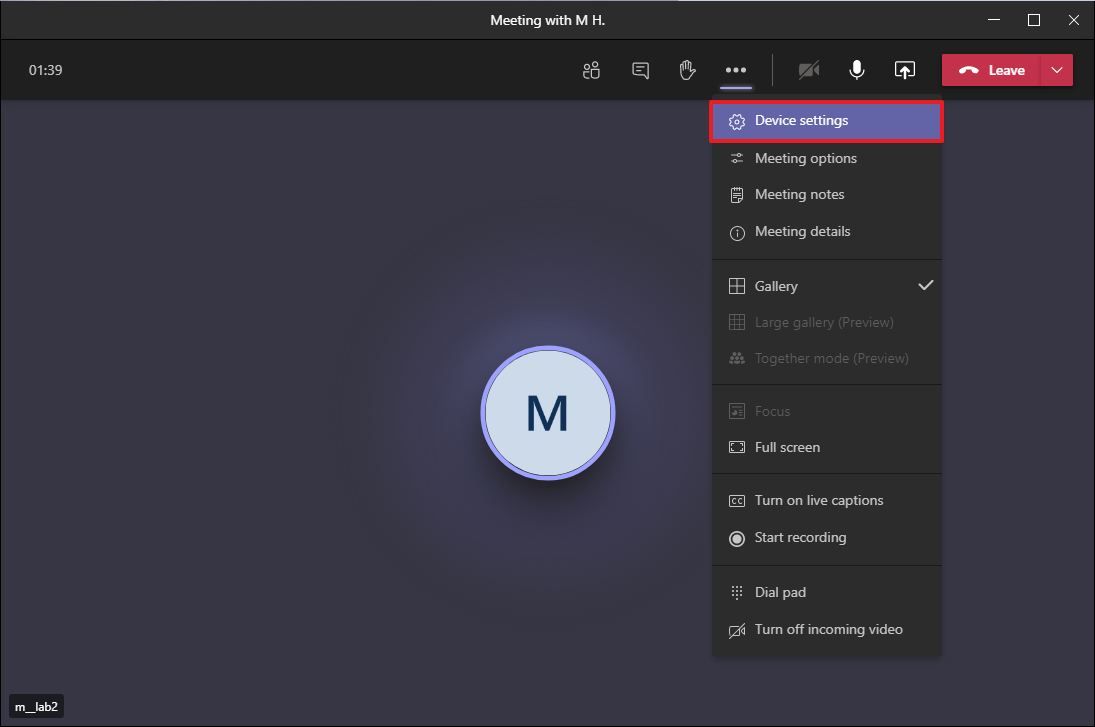The width and height of the screenshot is (1095, 727).
Task: Open Meeting options
Action: click(x=804, y=158)
